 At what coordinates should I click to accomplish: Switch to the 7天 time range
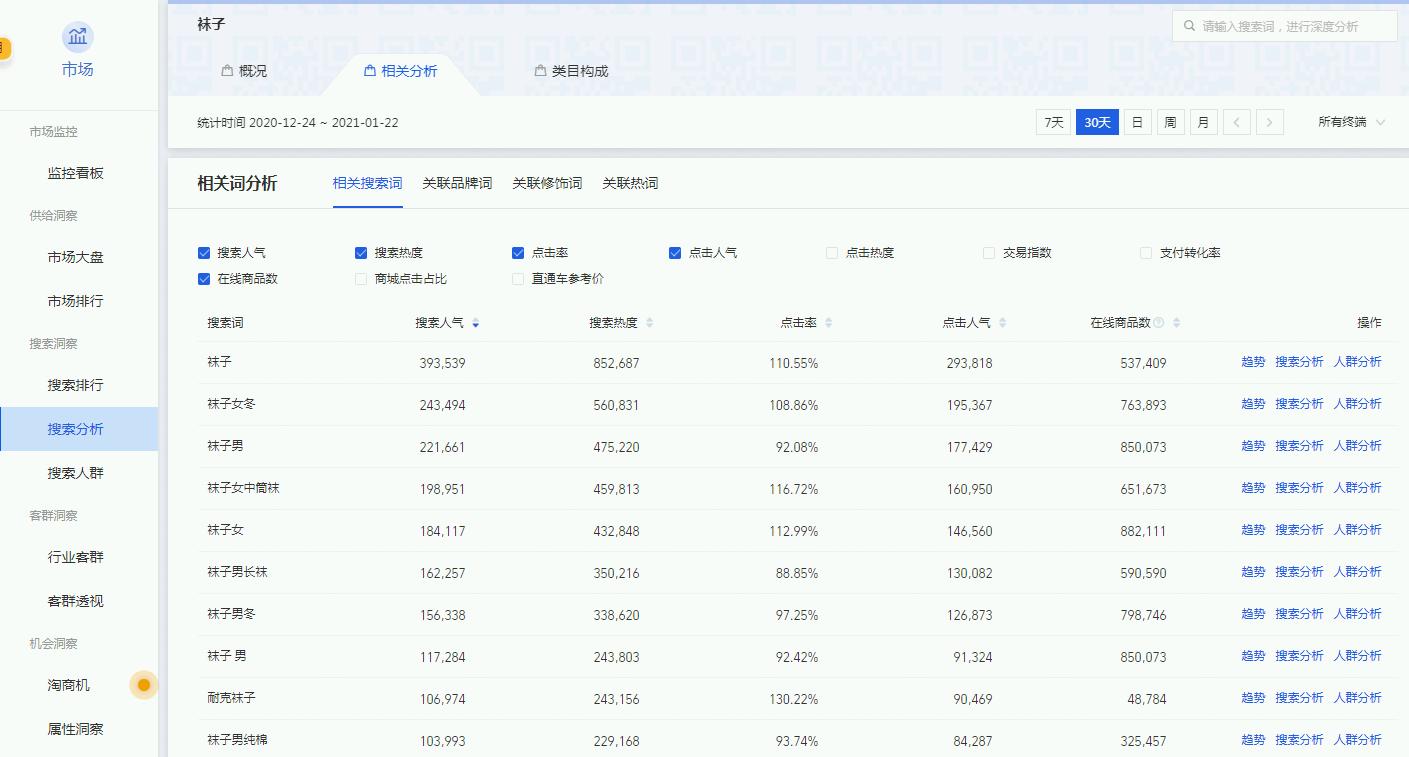click(1054, 121)
